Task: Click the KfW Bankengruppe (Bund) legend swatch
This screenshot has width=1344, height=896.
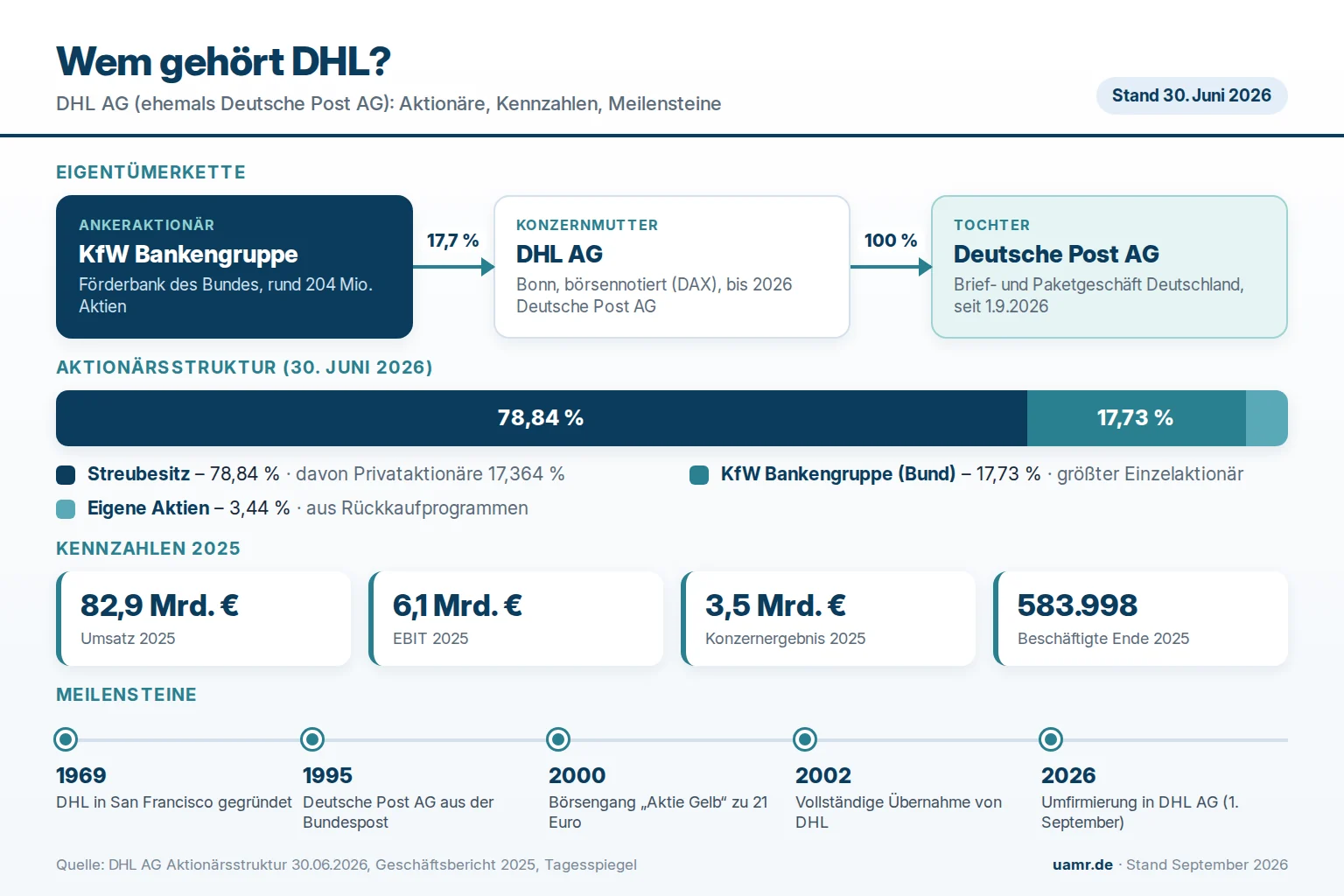Action: click(699, 475)
